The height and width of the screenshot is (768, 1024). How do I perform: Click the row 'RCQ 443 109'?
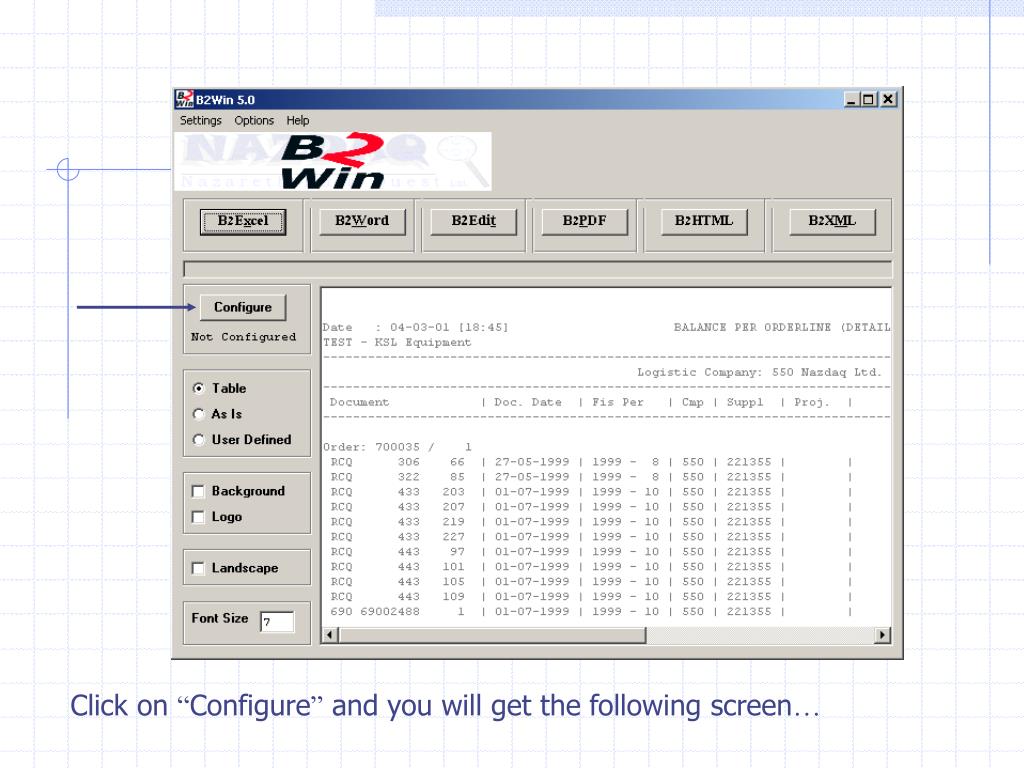pos(590,597)
